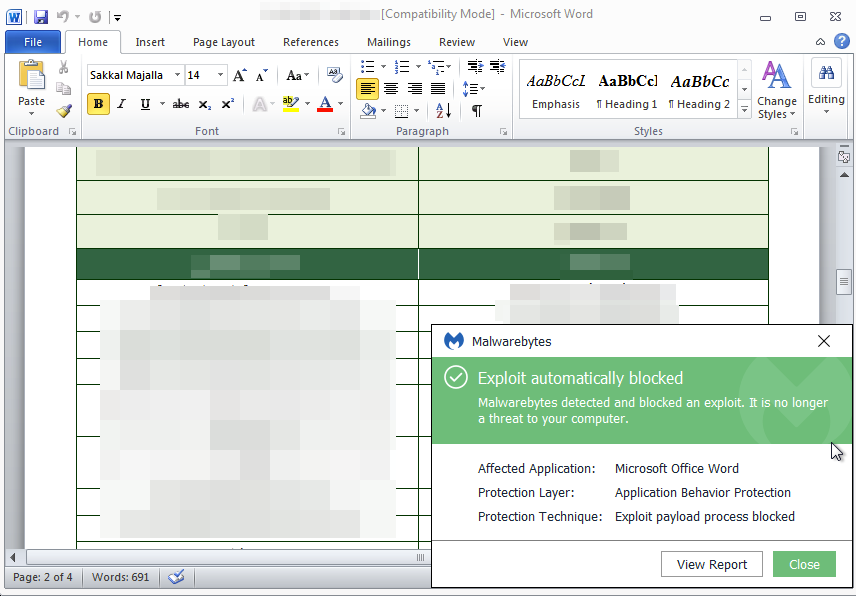Switch to the Insert tab
The image size is (856, 596).
click(150, 42)
